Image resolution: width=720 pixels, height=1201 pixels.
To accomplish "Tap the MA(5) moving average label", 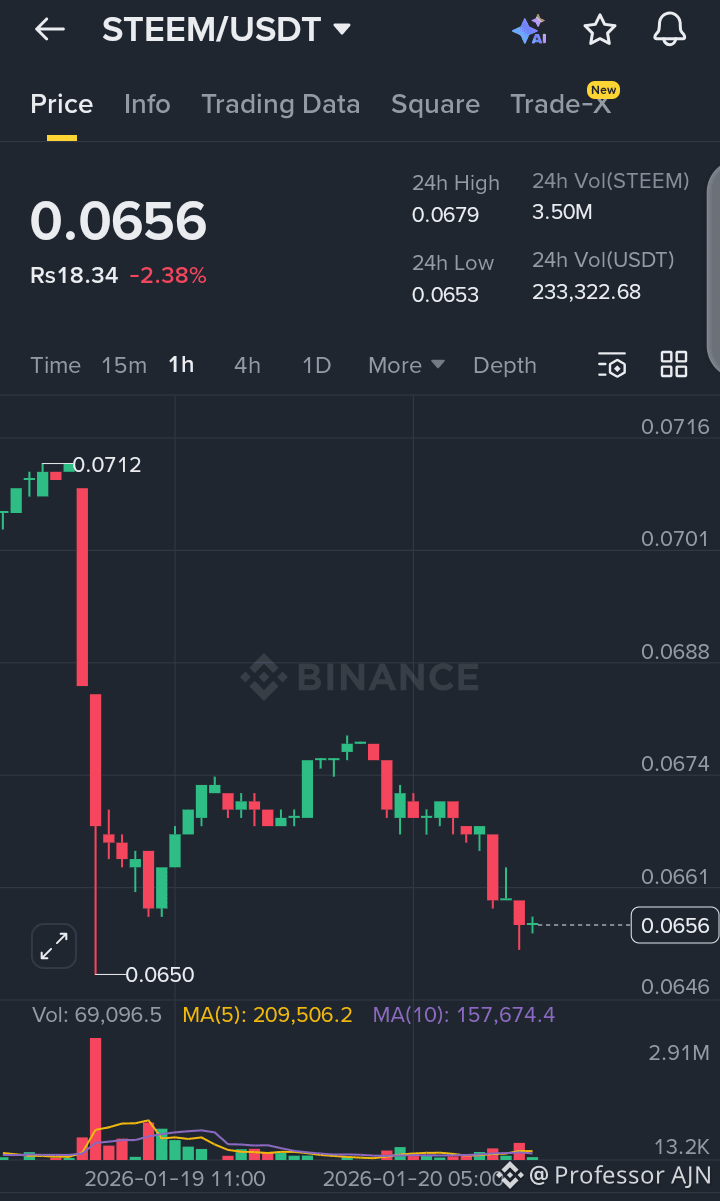I will click(267, 1014).
